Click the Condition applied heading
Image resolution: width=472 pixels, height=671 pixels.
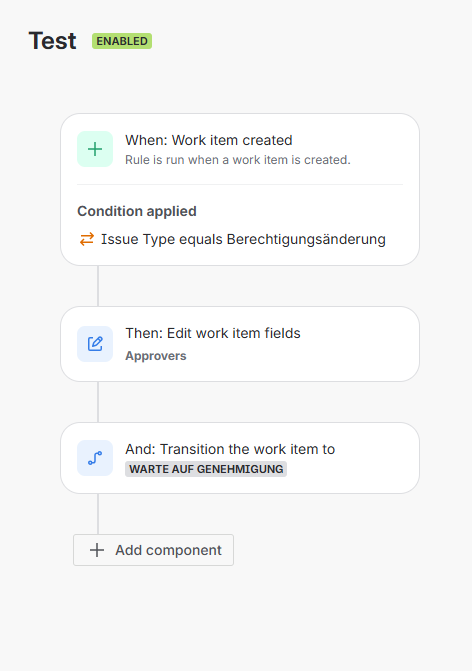point(137,211)
